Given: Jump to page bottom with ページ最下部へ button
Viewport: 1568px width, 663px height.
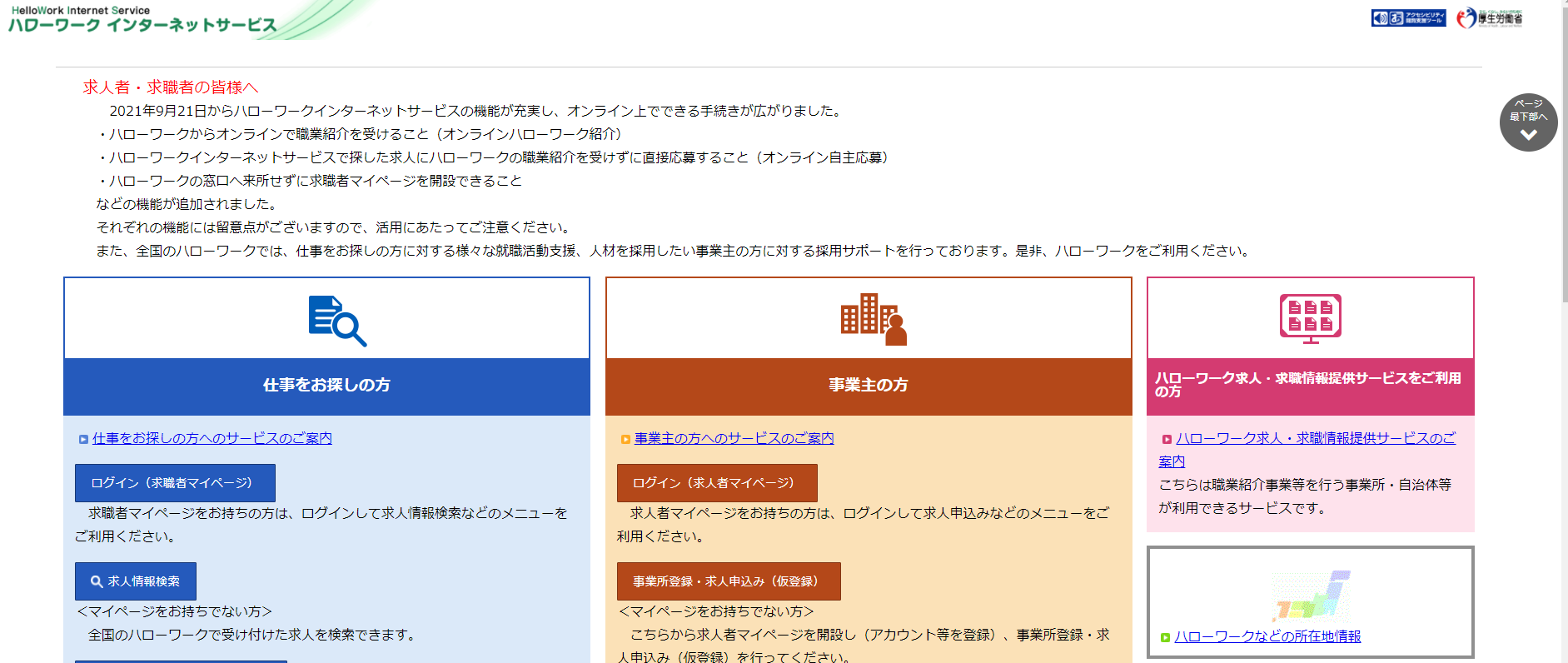Looking at the screenshot, I should pos(1528,122).
